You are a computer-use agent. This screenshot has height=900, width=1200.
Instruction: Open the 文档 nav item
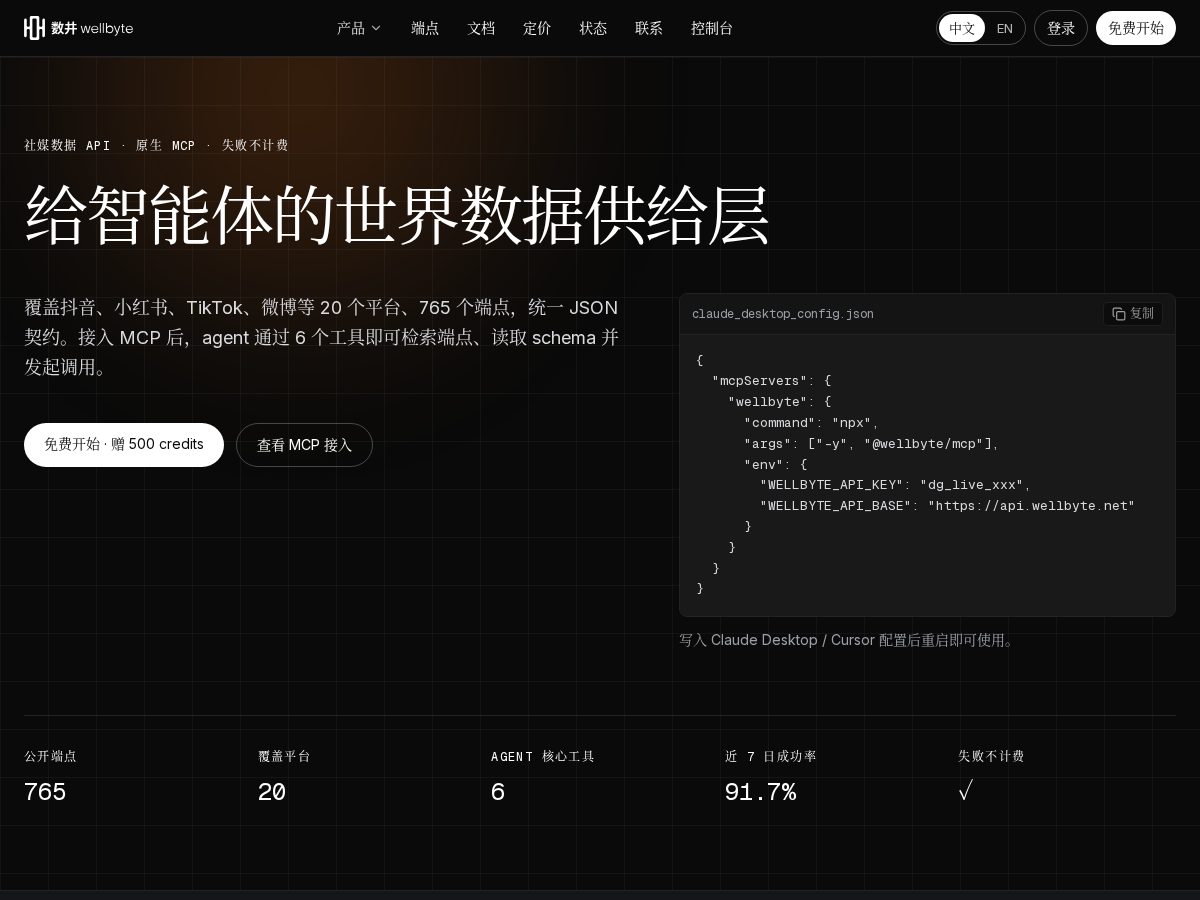pos(481,28)
